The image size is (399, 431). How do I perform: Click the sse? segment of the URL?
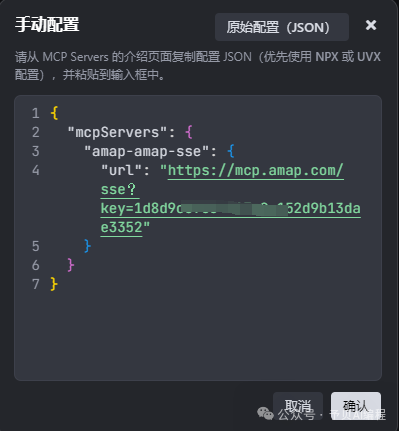(119, 190)
